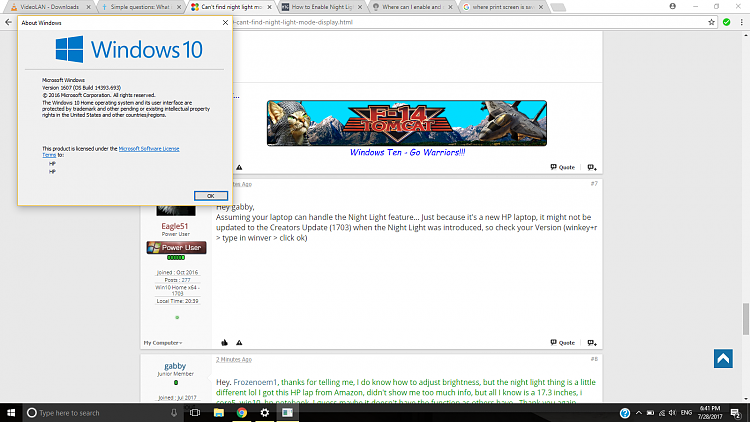Image resolution: width=750 pixels, height=422 pixels.
Task: Go back in browser history
Action: coord(8,22)
